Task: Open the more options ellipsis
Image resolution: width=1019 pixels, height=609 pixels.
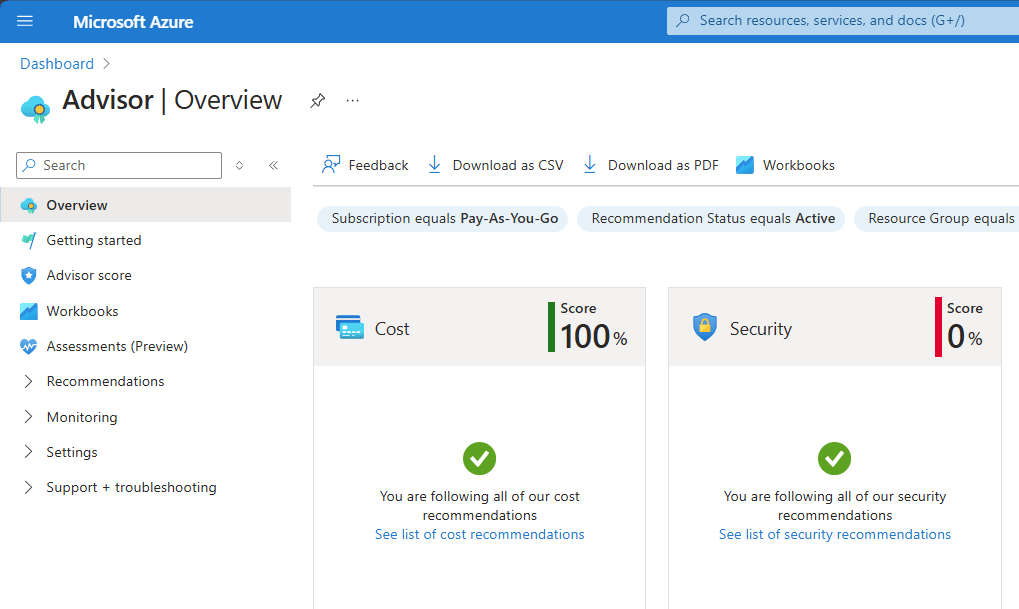Action: 352,101
